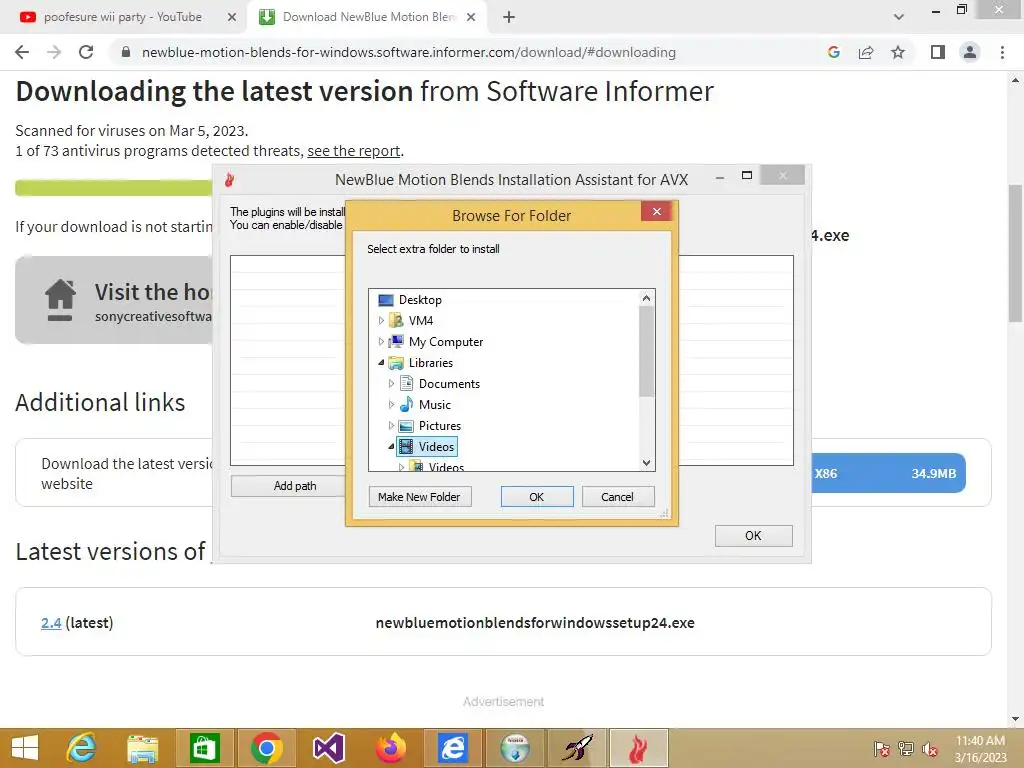Click the Music note icon
This screenshot has height=768, width=1024.
click(x=406, y=404)
